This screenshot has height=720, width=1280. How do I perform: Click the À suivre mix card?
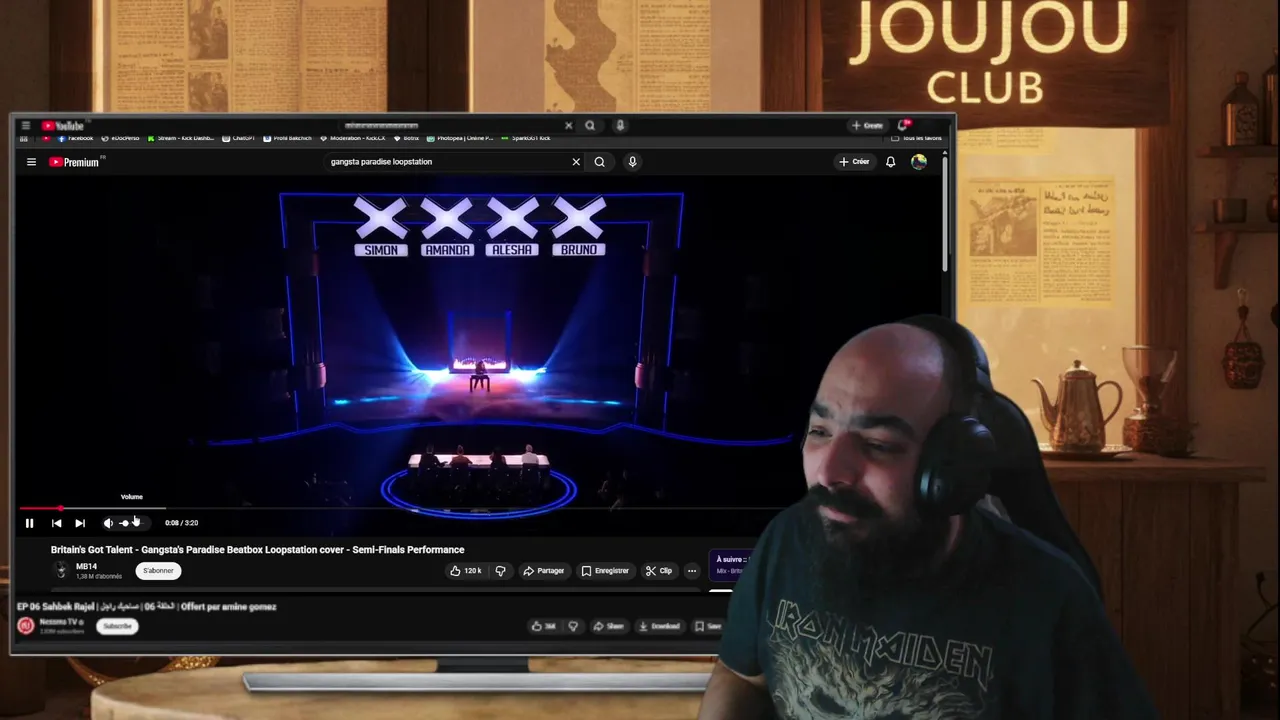pyautogui.click(x=730, y=565)
